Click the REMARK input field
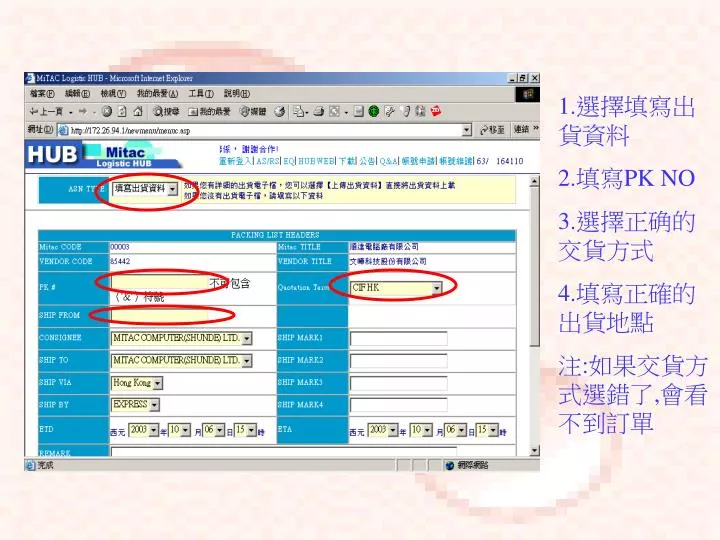The image size is (720, 540). 284,451
